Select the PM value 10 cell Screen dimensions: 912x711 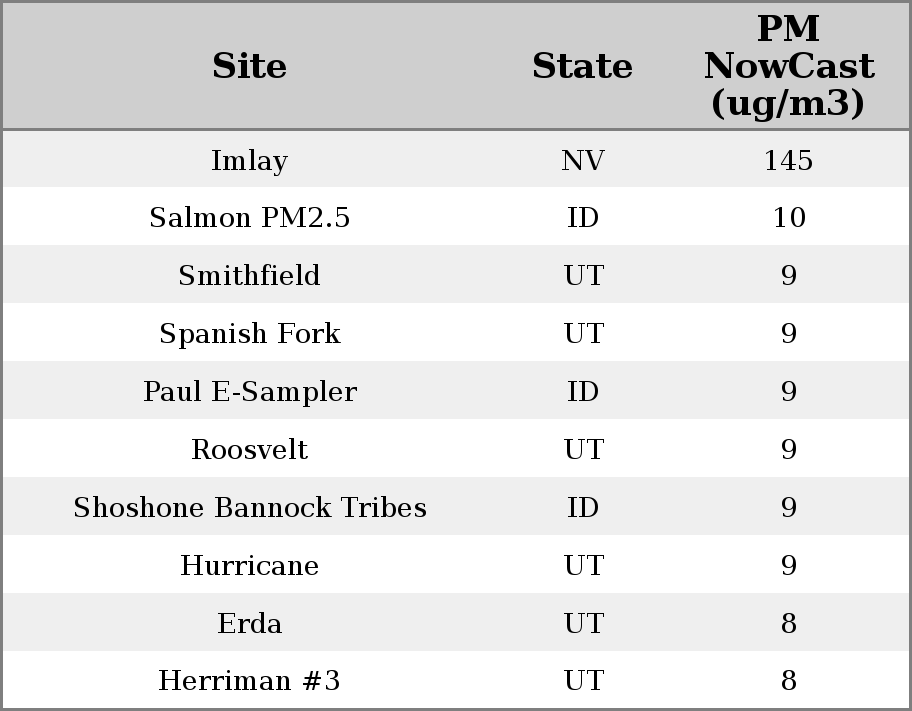pyautogui.click(x=788, y=218)
